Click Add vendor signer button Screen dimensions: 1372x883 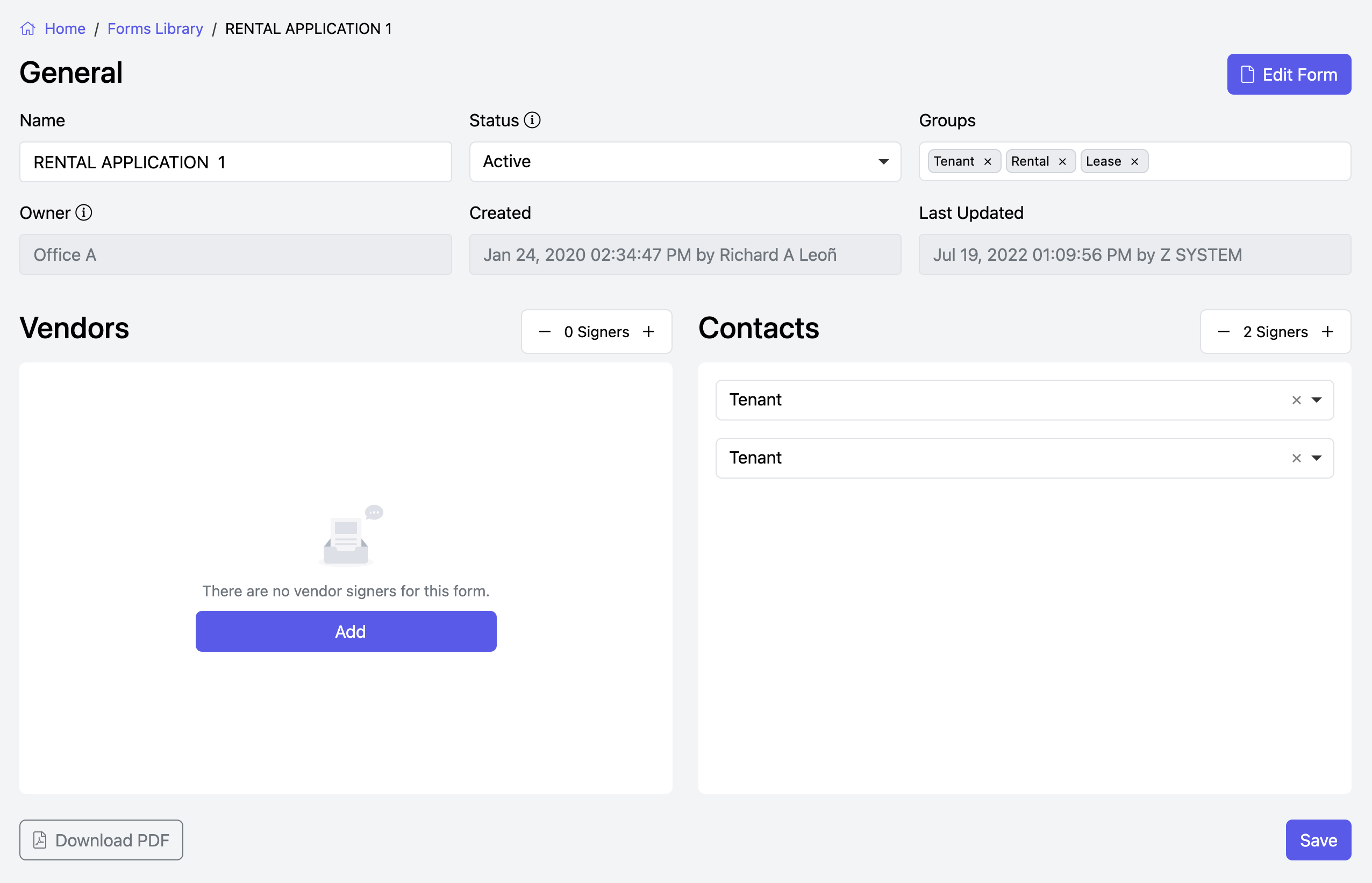coord(346,631)
